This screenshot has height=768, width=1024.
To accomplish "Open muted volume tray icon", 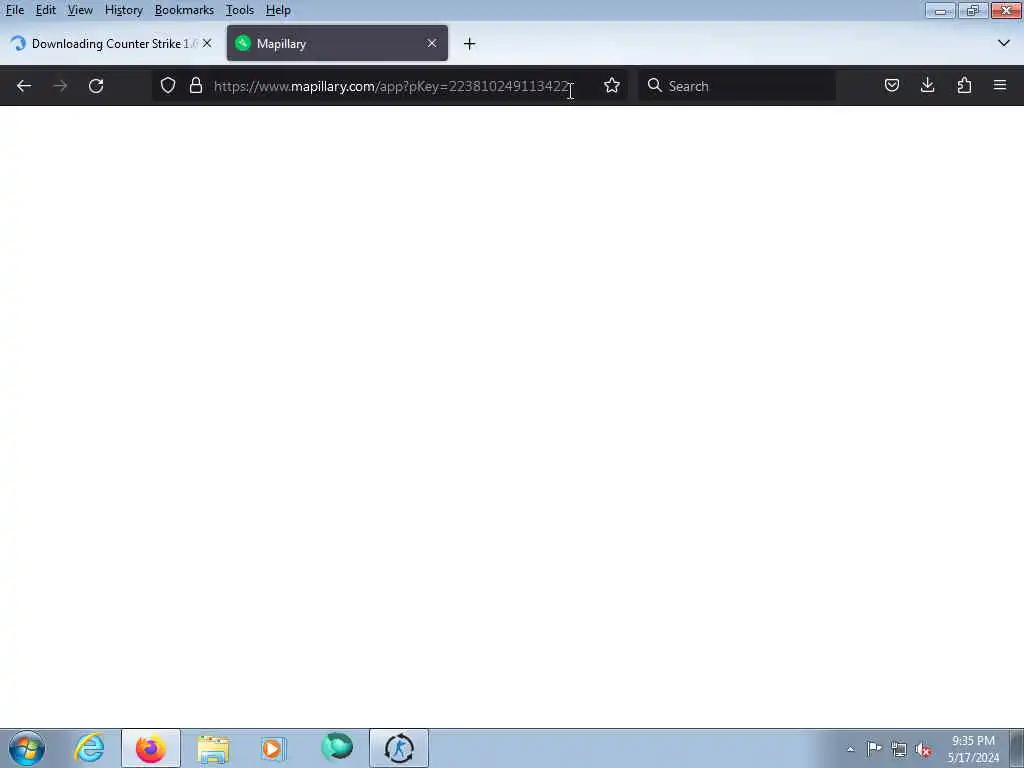I will pyautogui.click(x=923, y=750).
